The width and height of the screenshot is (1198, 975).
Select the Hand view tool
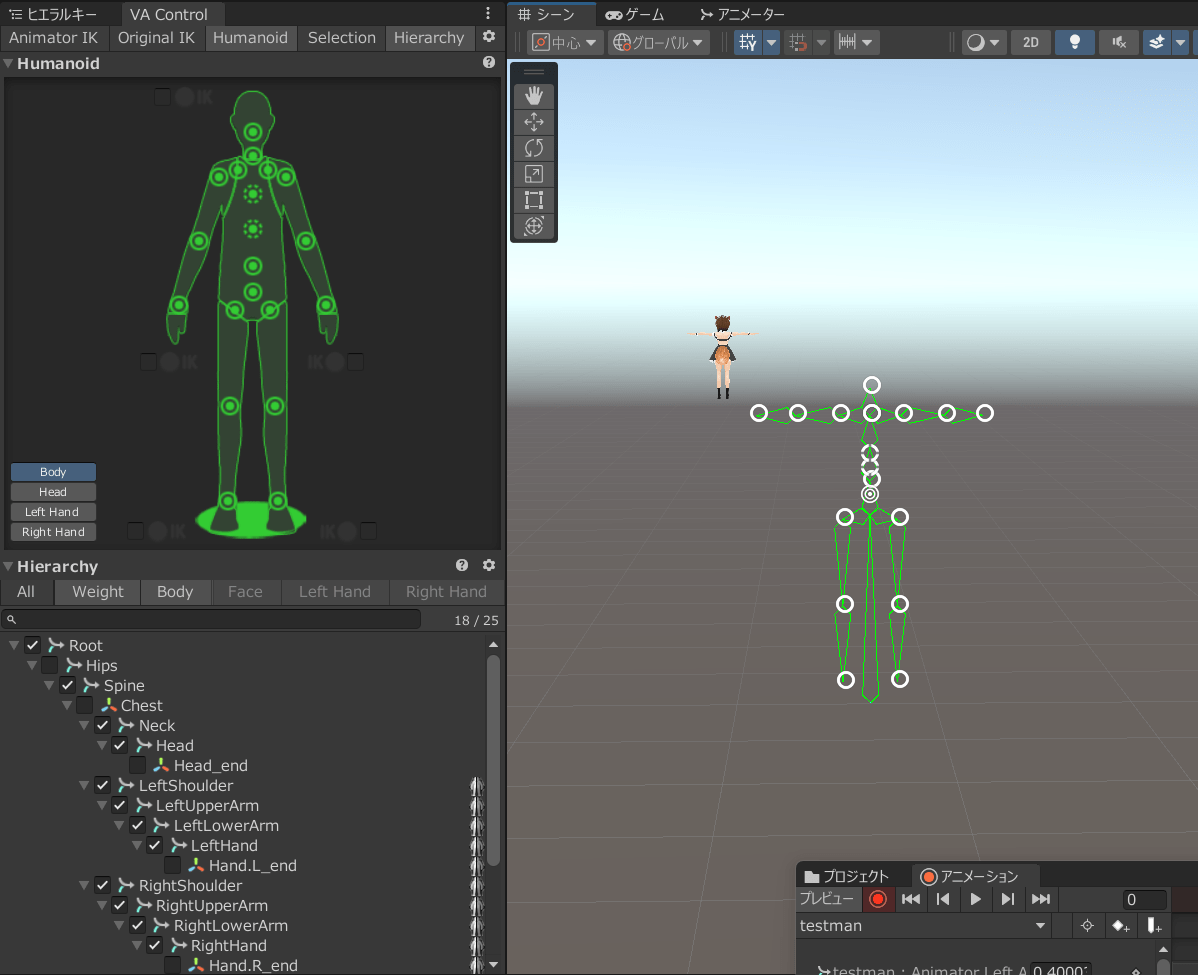coord(534,96)
